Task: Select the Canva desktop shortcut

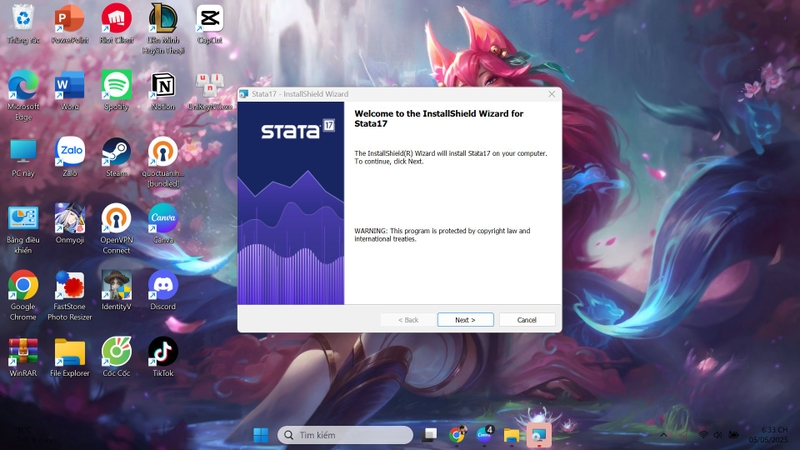Action: [163, 224]
